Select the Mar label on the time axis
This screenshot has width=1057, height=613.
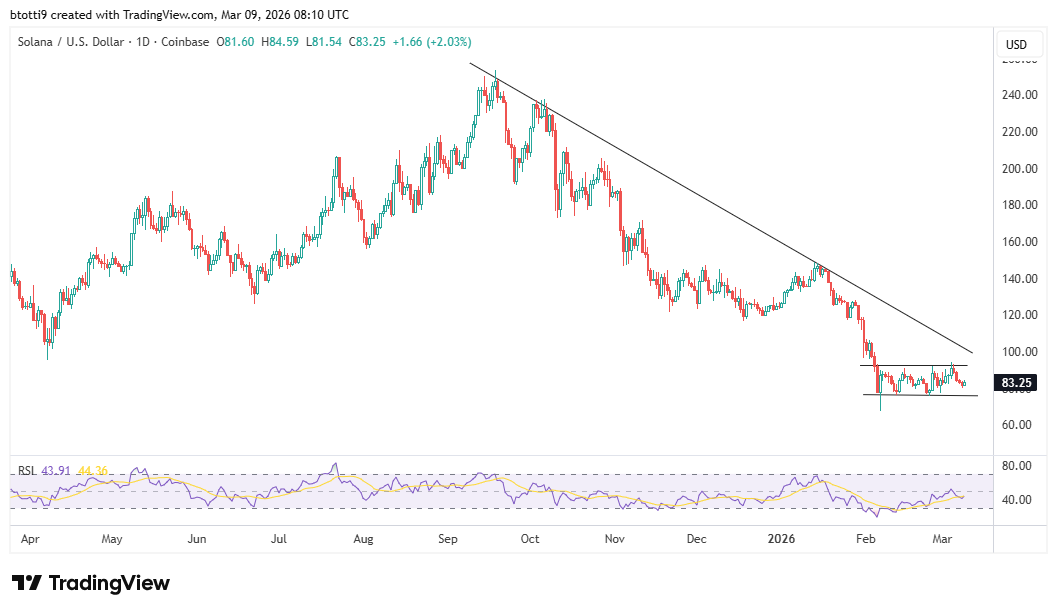[x=943, y=538]
